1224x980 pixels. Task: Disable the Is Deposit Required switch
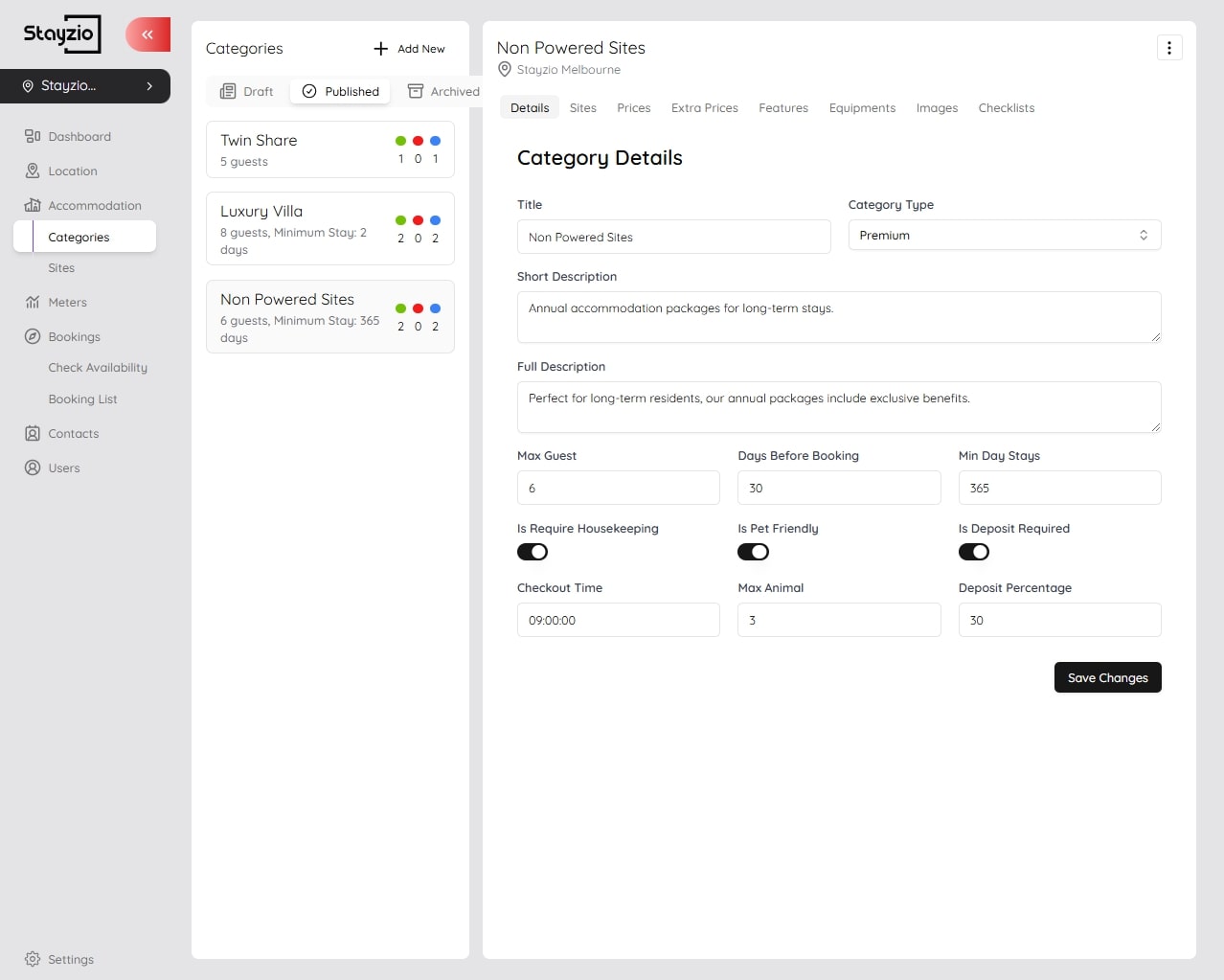[x=974, y=552]
